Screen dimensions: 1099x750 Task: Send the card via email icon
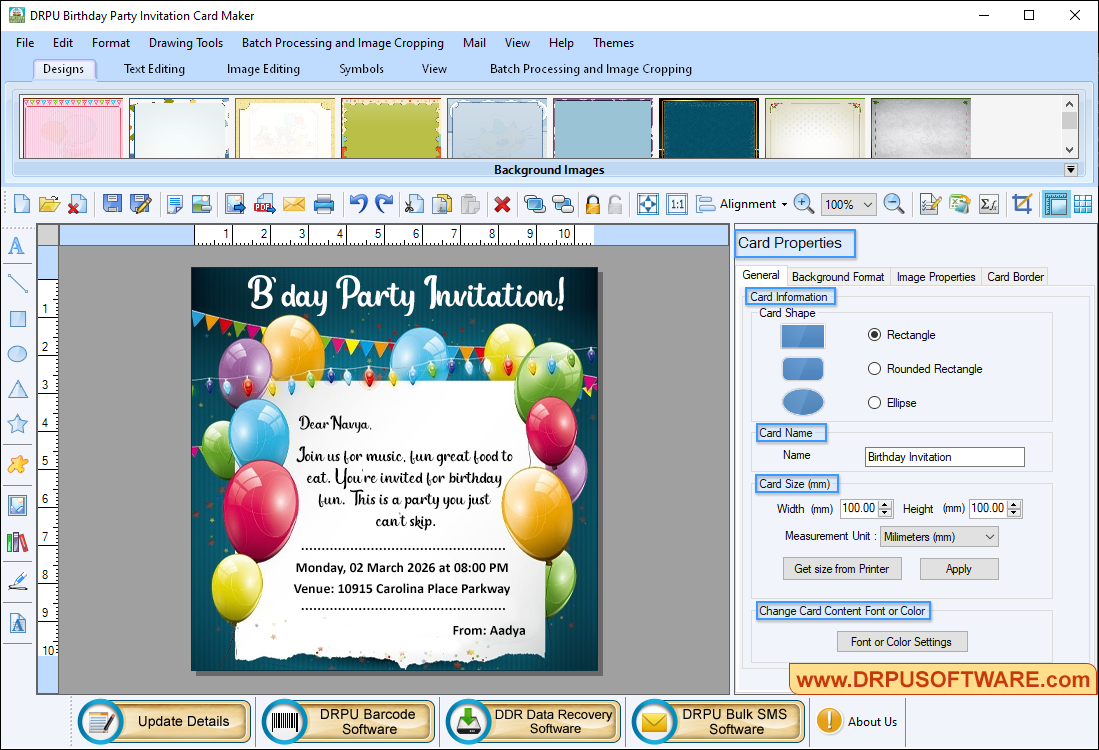click(293, 204)
